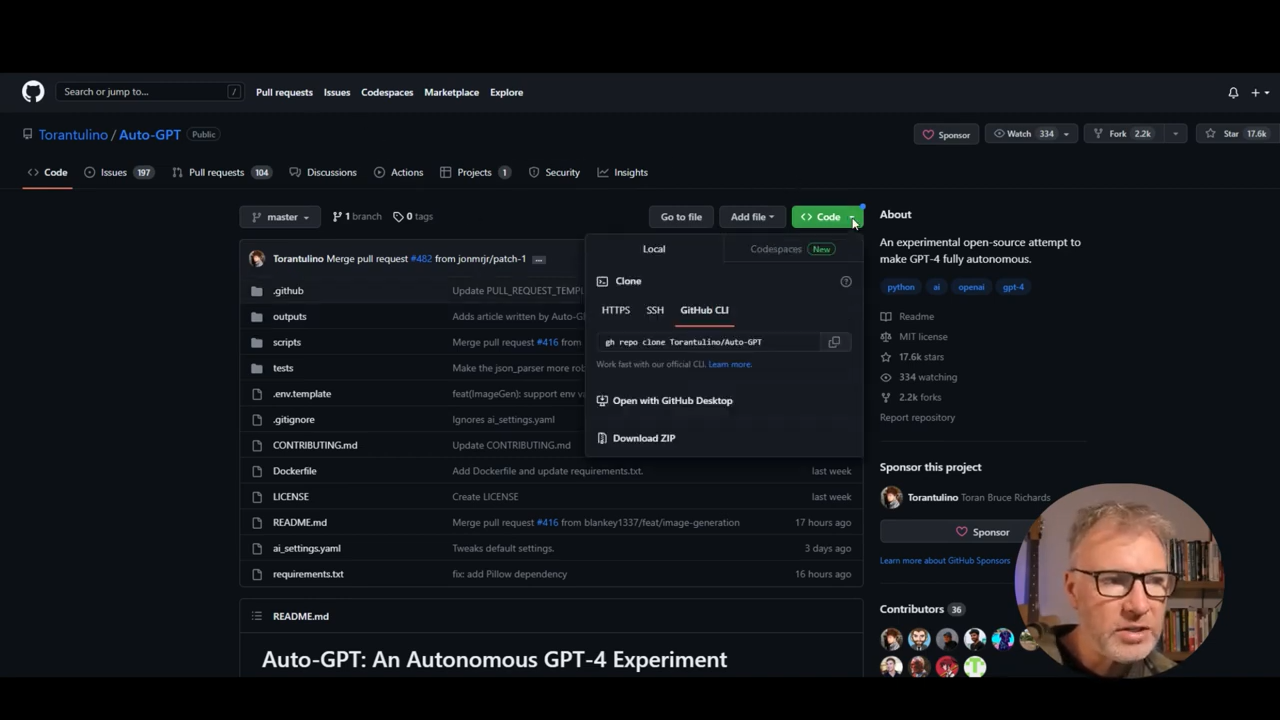Click the stars count star icon

[886, 357]
